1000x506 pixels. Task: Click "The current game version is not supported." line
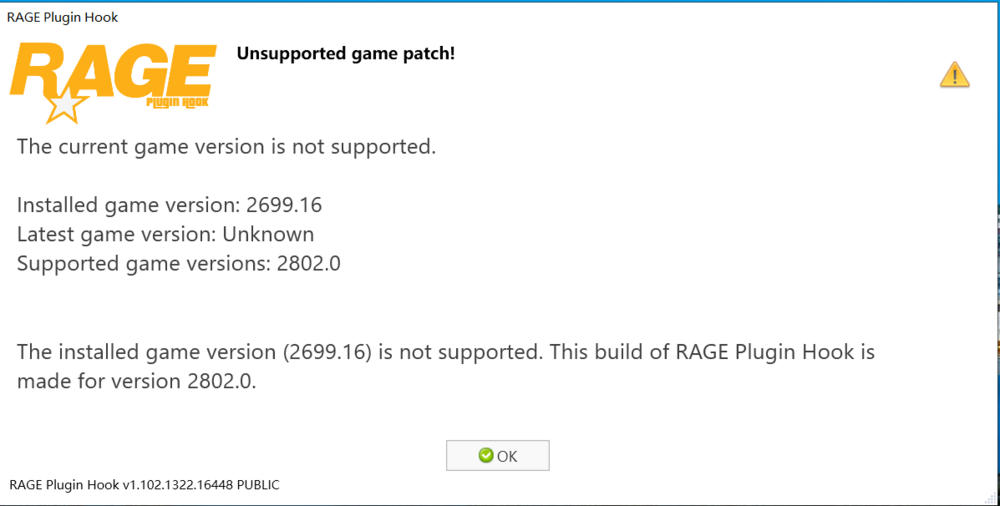coord(227,148)
